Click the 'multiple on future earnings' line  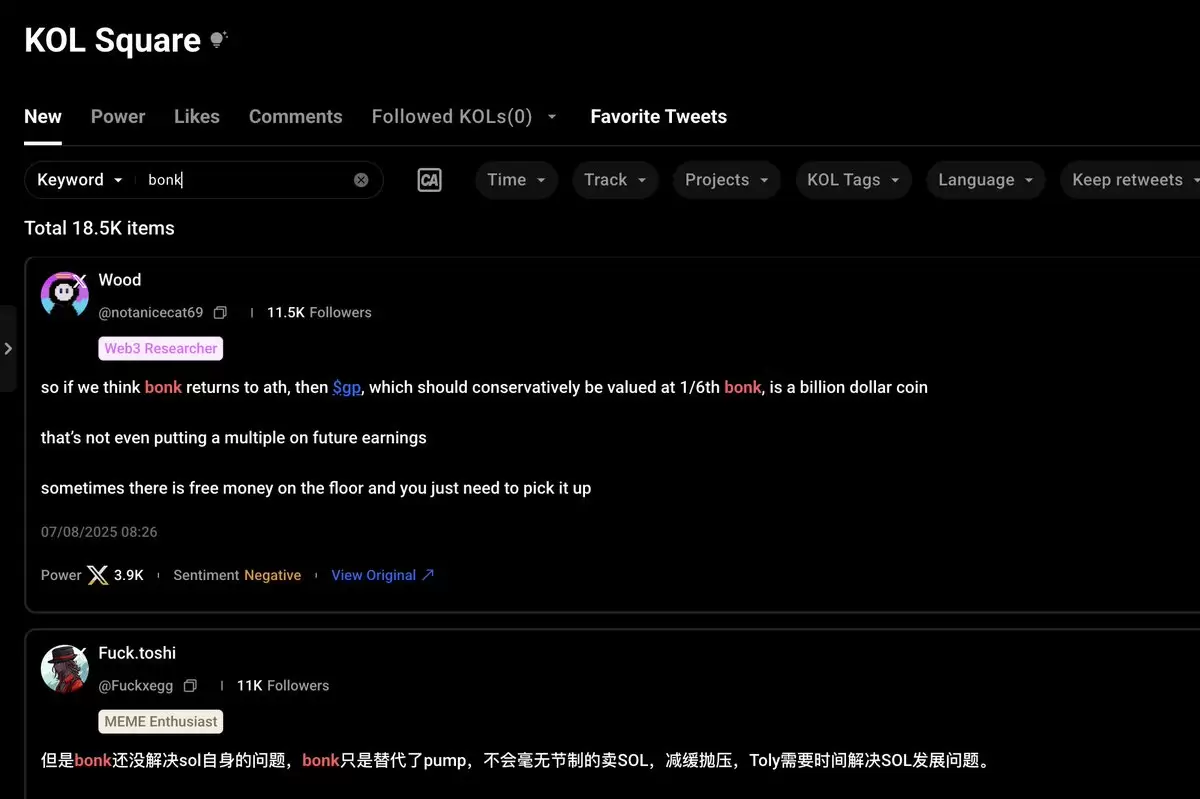point(234,437)
